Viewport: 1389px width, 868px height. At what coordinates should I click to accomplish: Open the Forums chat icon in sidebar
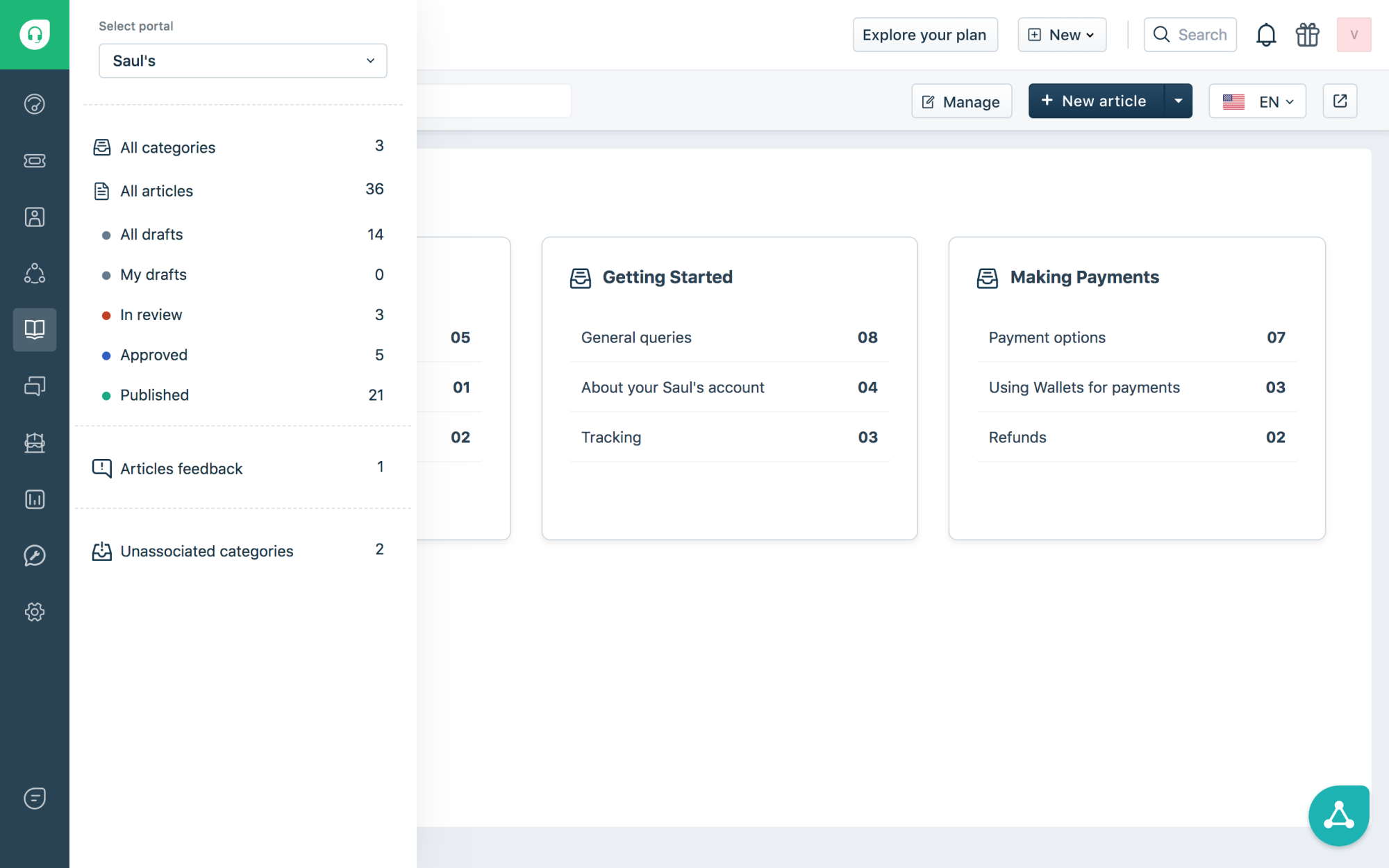pos(35,386)
